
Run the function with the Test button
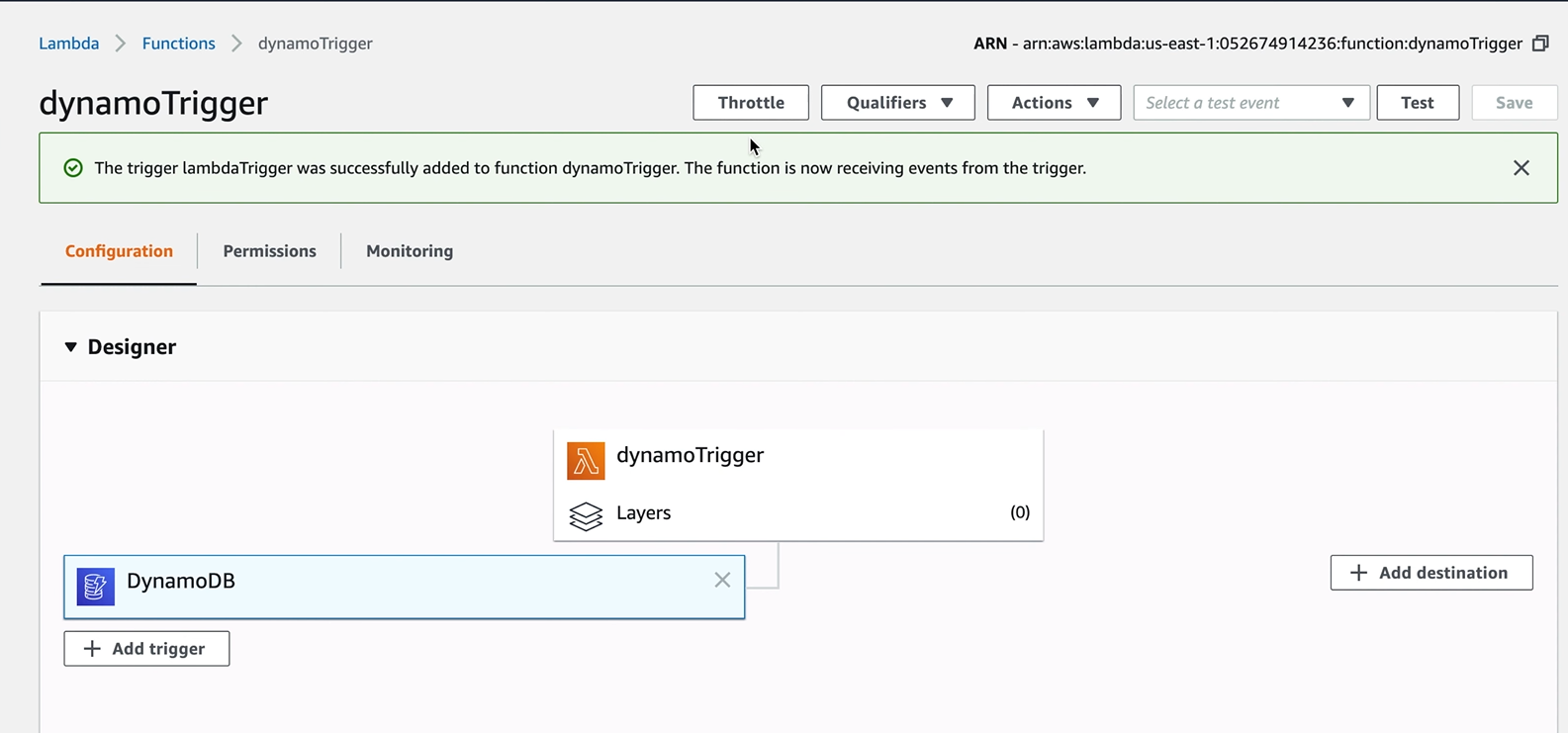[x=1417, y=103]
